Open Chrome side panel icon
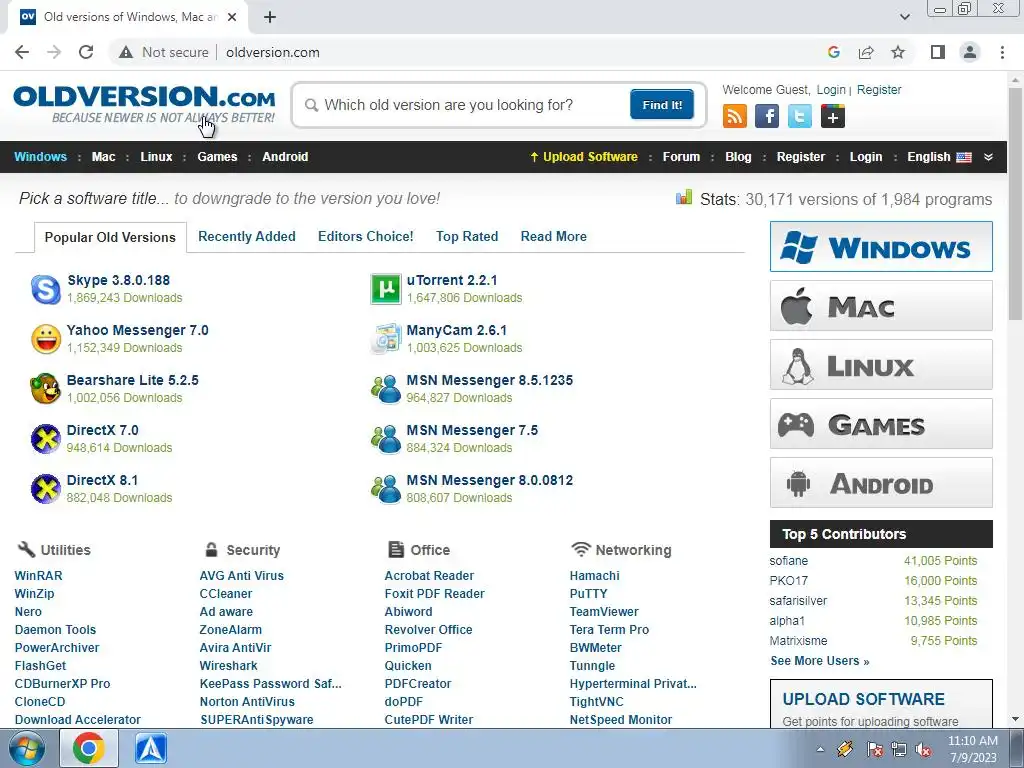1024x768 pixels. [x=938, y=52]
